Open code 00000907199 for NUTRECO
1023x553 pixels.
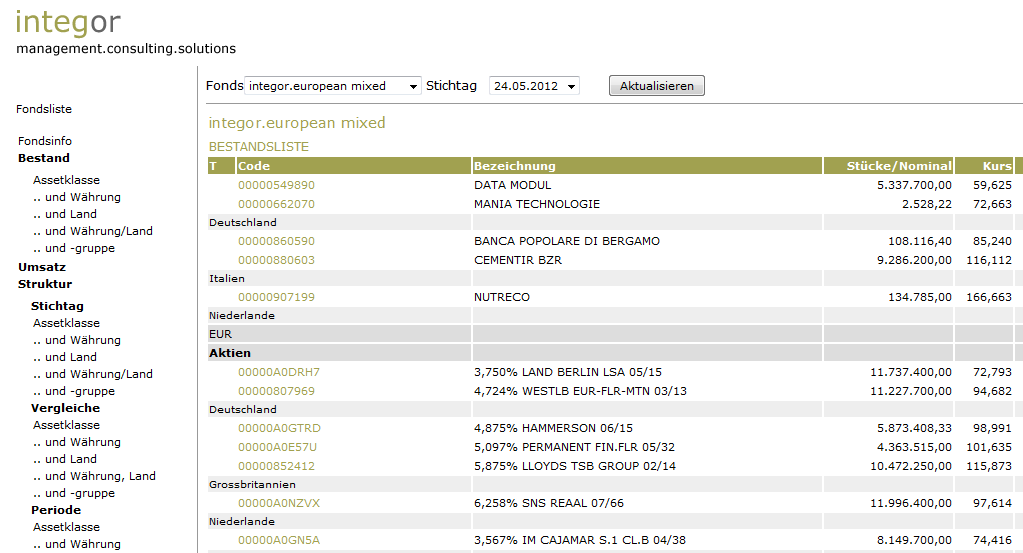tap(276, 297)
